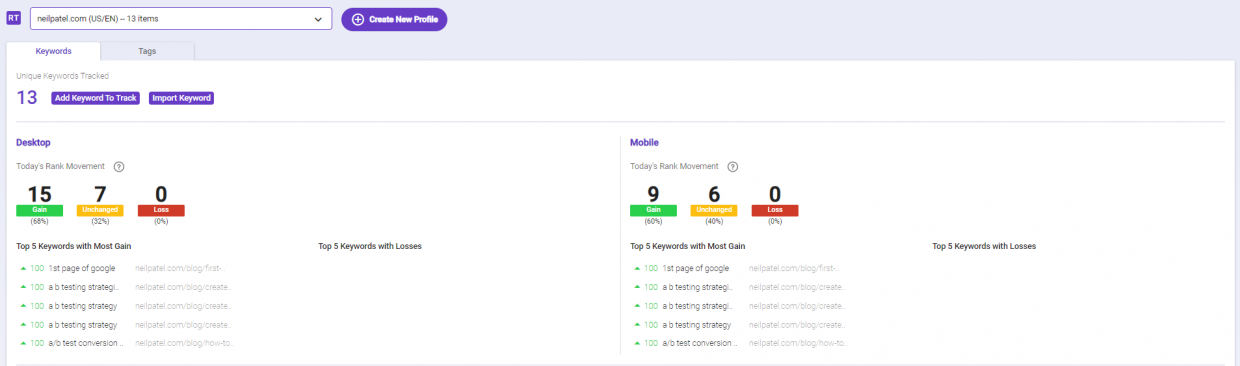Click the Create New Profile button
The image size is (1240, 366).
pyautogui.click(x=394, y=19)
